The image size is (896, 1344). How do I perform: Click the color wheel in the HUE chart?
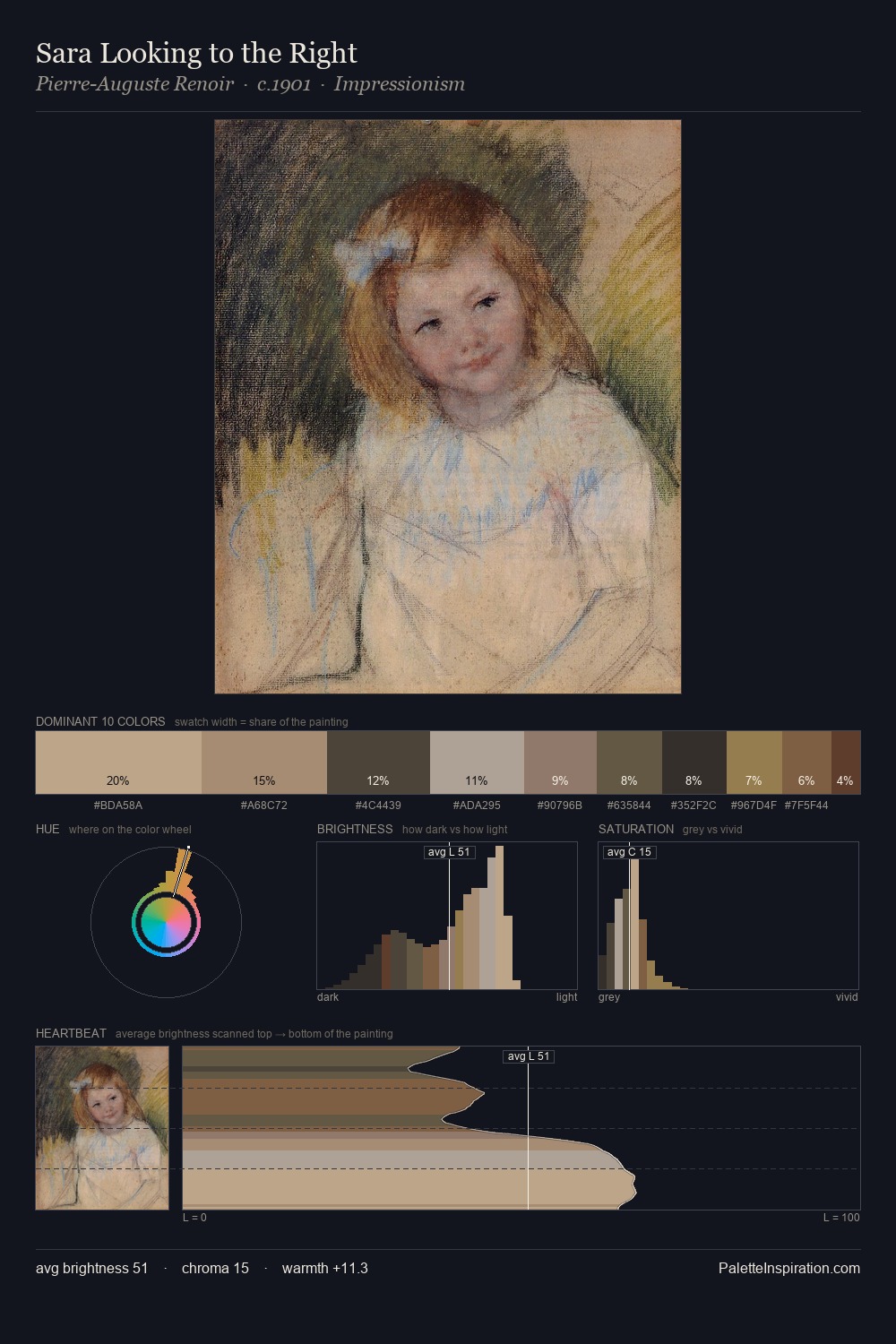(166, 923)
